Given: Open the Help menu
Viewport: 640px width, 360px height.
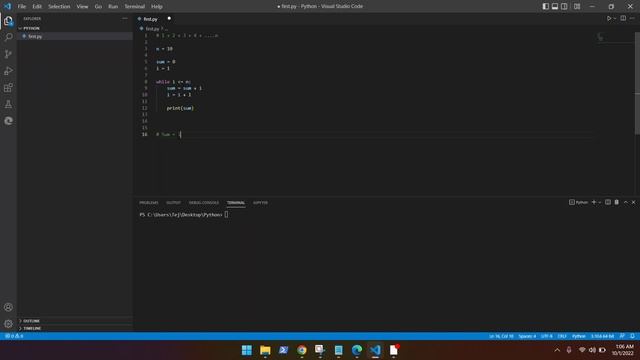Looking at the screenshot, I should click(x=157, y=7).
